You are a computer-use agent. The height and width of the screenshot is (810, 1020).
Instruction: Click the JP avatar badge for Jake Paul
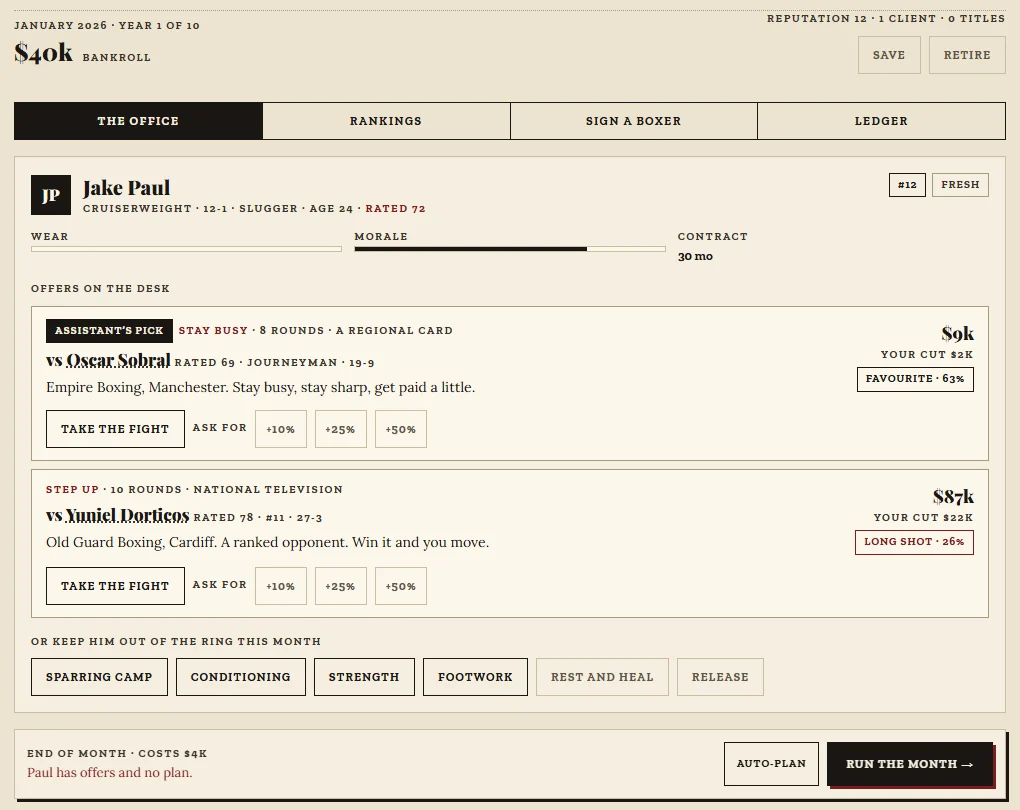tap(51, 195)
